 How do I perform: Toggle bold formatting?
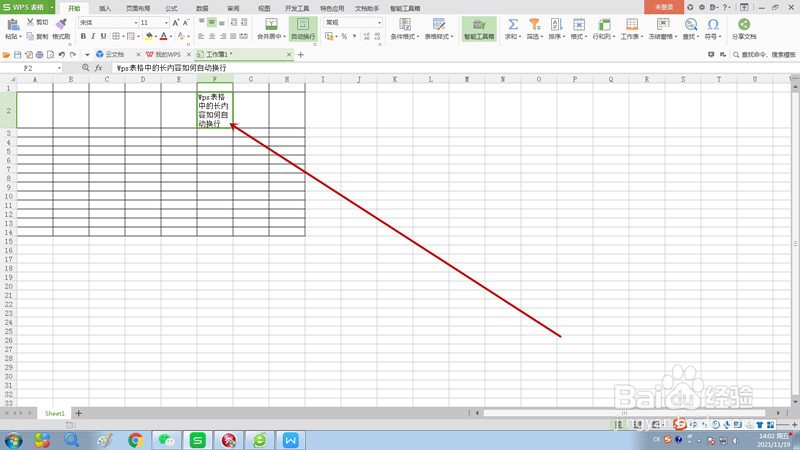click(x=83, y=36)
